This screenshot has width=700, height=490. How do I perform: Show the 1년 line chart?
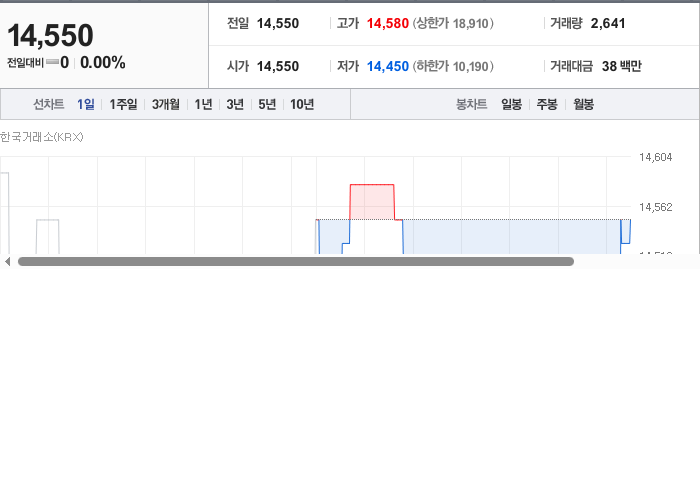[x=203, y=104]
